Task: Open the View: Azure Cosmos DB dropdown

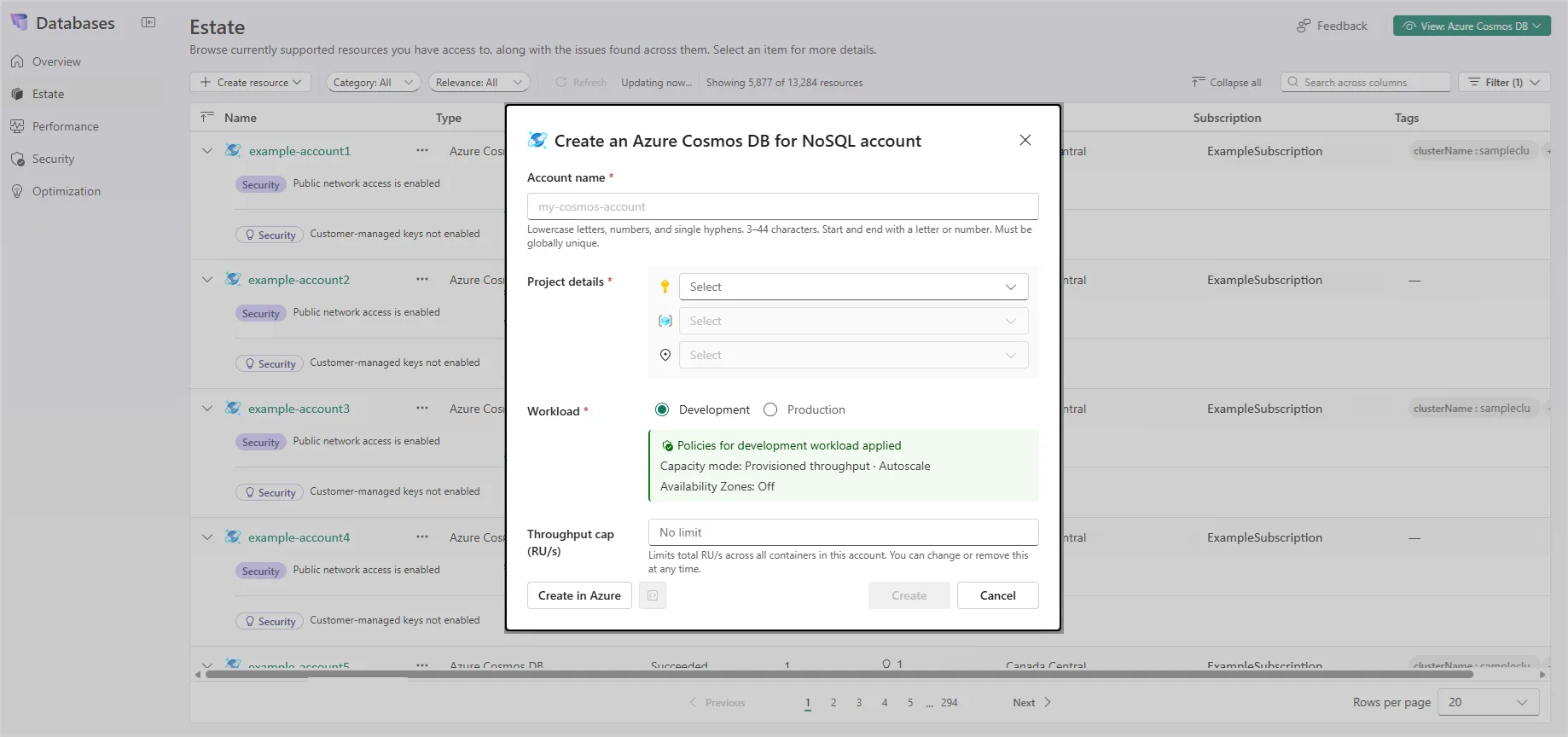Action: (1472, 26)
